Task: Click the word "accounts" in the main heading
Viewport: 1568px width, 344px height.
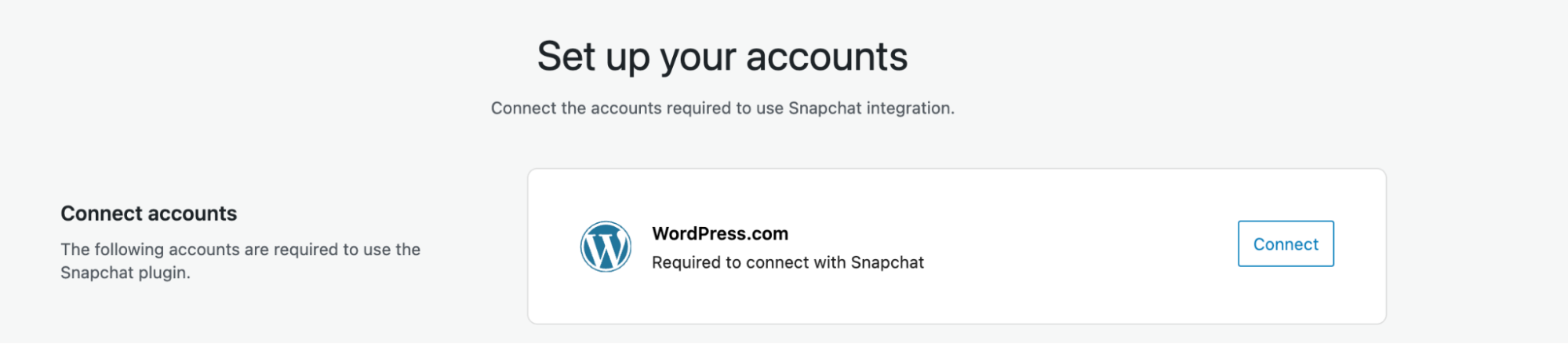Action: click(x=826, y=57)
